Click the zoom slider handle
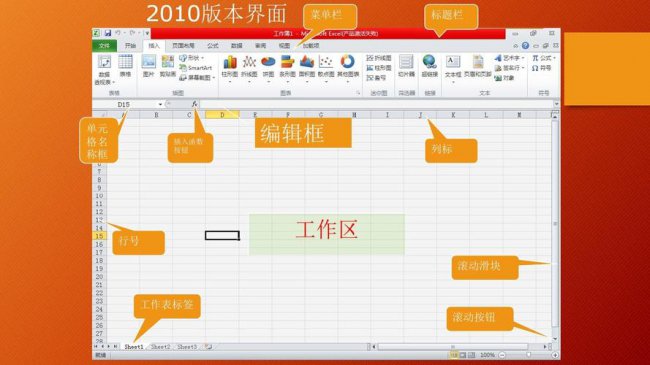 coord(529,355)
